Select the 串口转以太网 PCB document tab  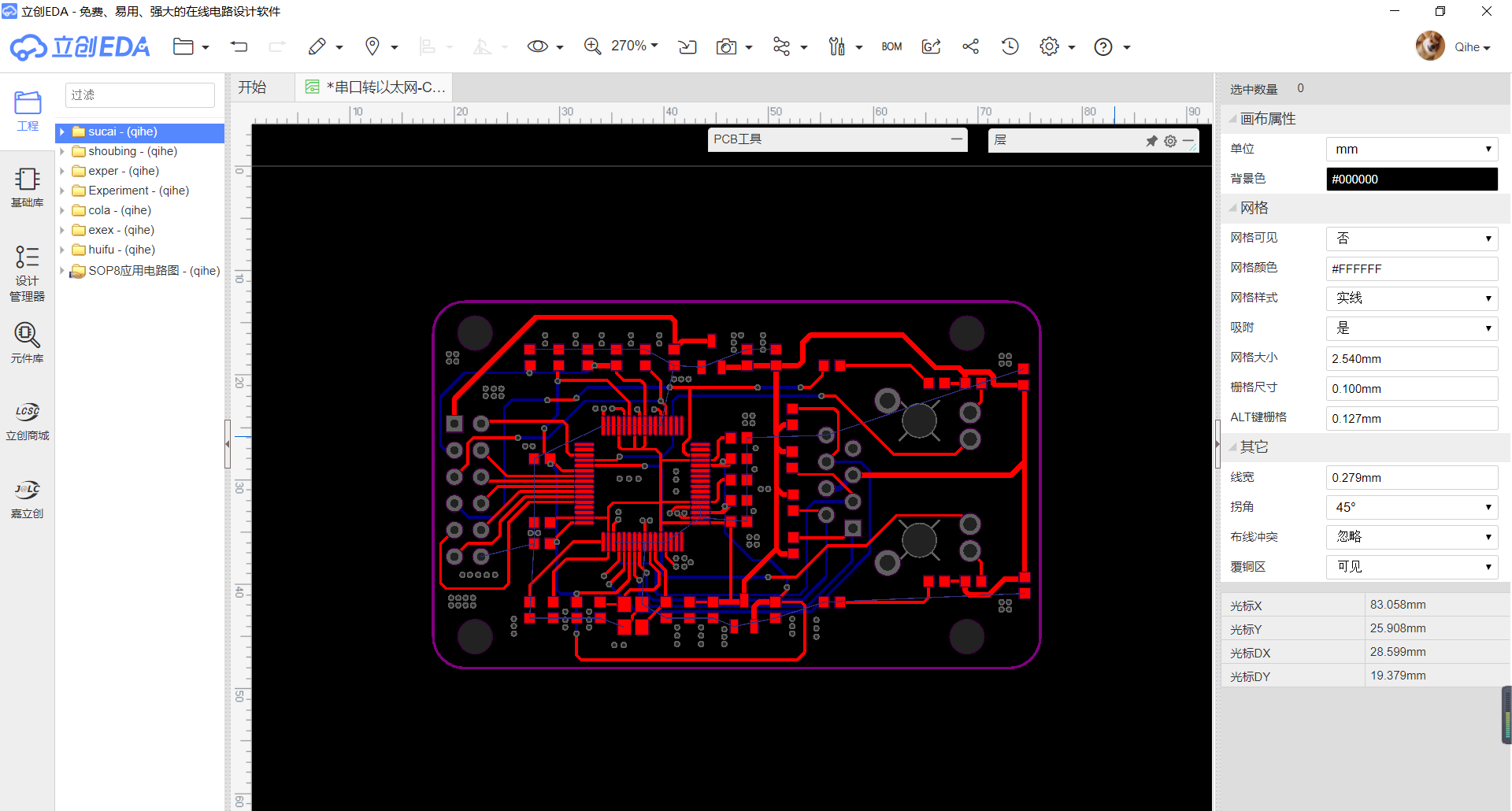point(376,87)
